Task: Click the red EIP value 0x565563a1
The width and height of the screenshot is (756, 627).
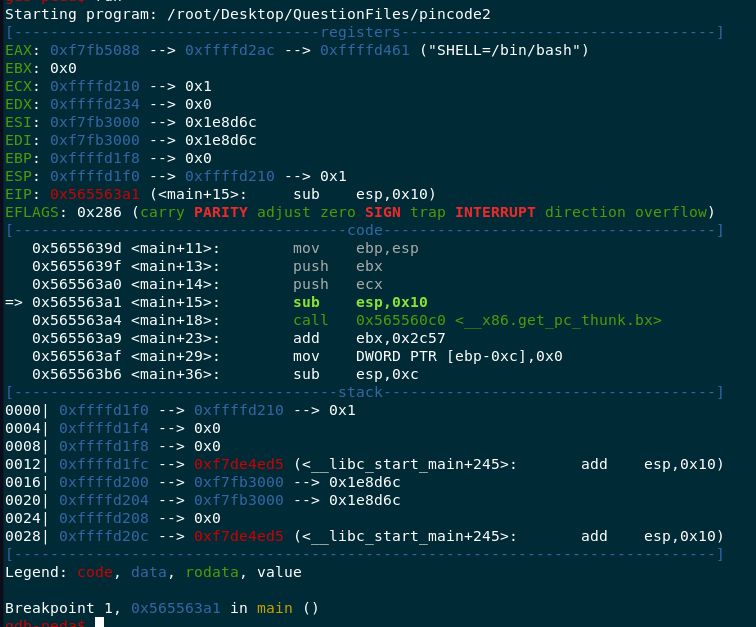Action: point(95,194)
